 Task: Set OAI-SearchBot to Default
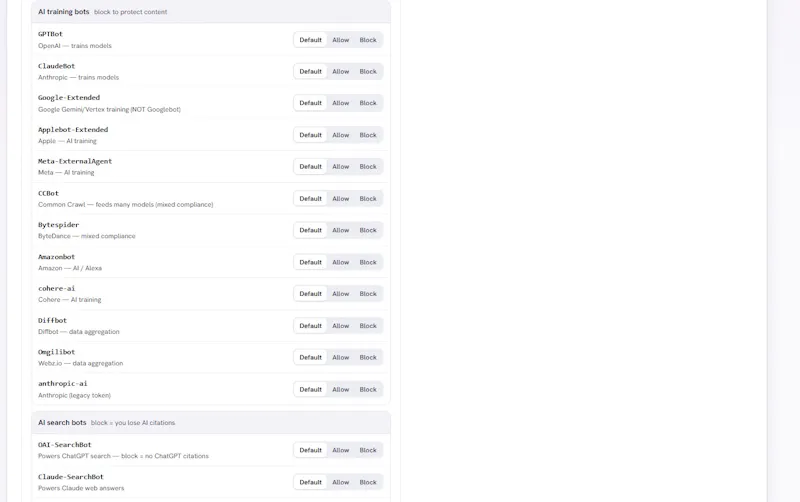[310, 450]
